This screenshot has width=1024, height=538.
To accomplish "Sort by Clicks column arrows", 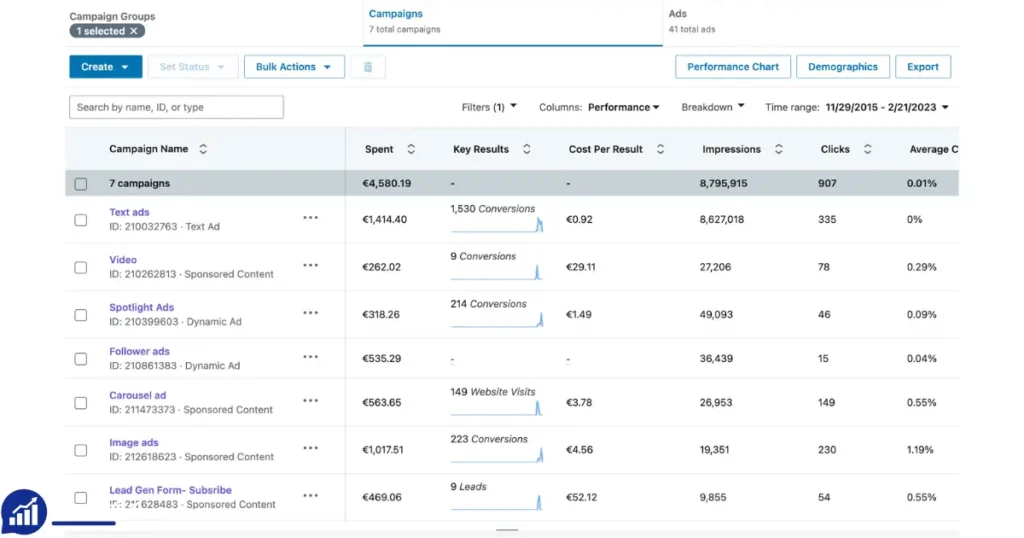I will click(867, 149).
